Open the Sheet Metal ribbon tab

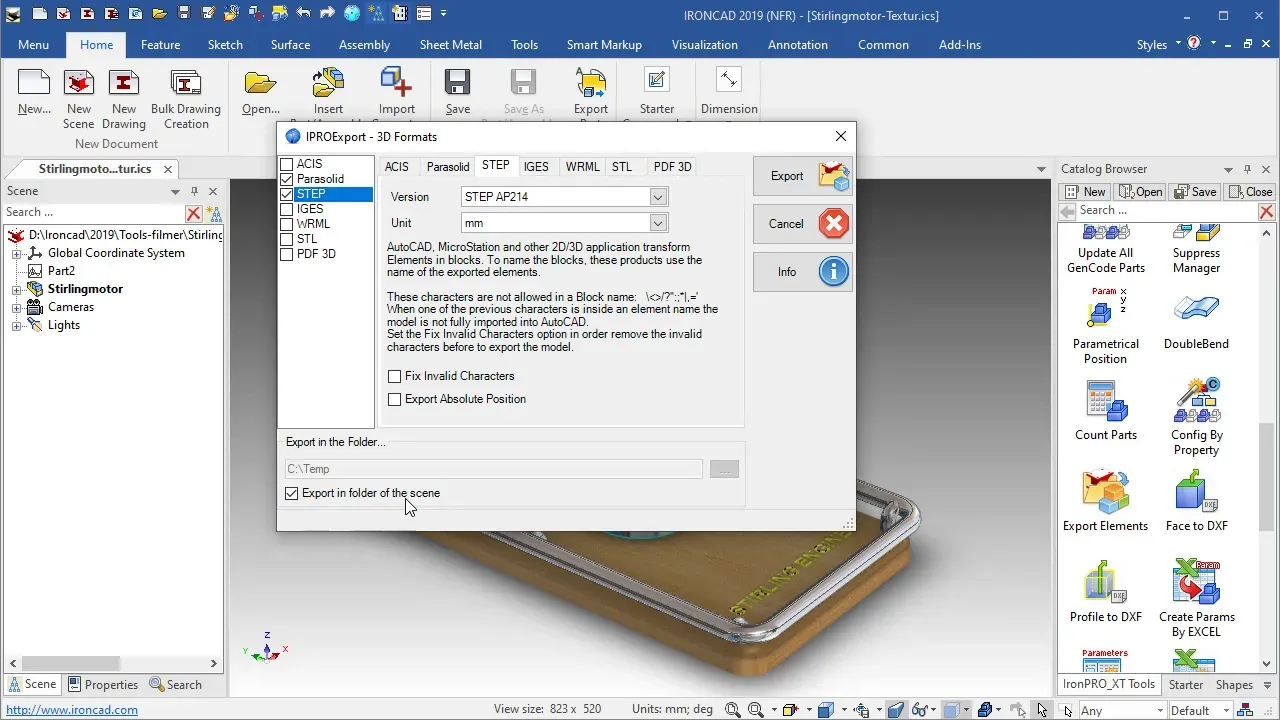450,45
